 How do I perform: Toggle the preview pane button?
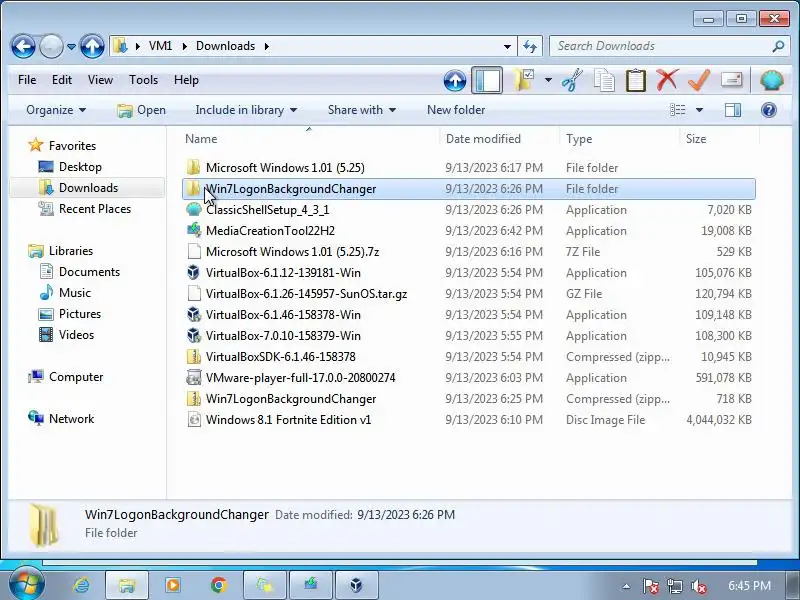[x=733, y=110]
